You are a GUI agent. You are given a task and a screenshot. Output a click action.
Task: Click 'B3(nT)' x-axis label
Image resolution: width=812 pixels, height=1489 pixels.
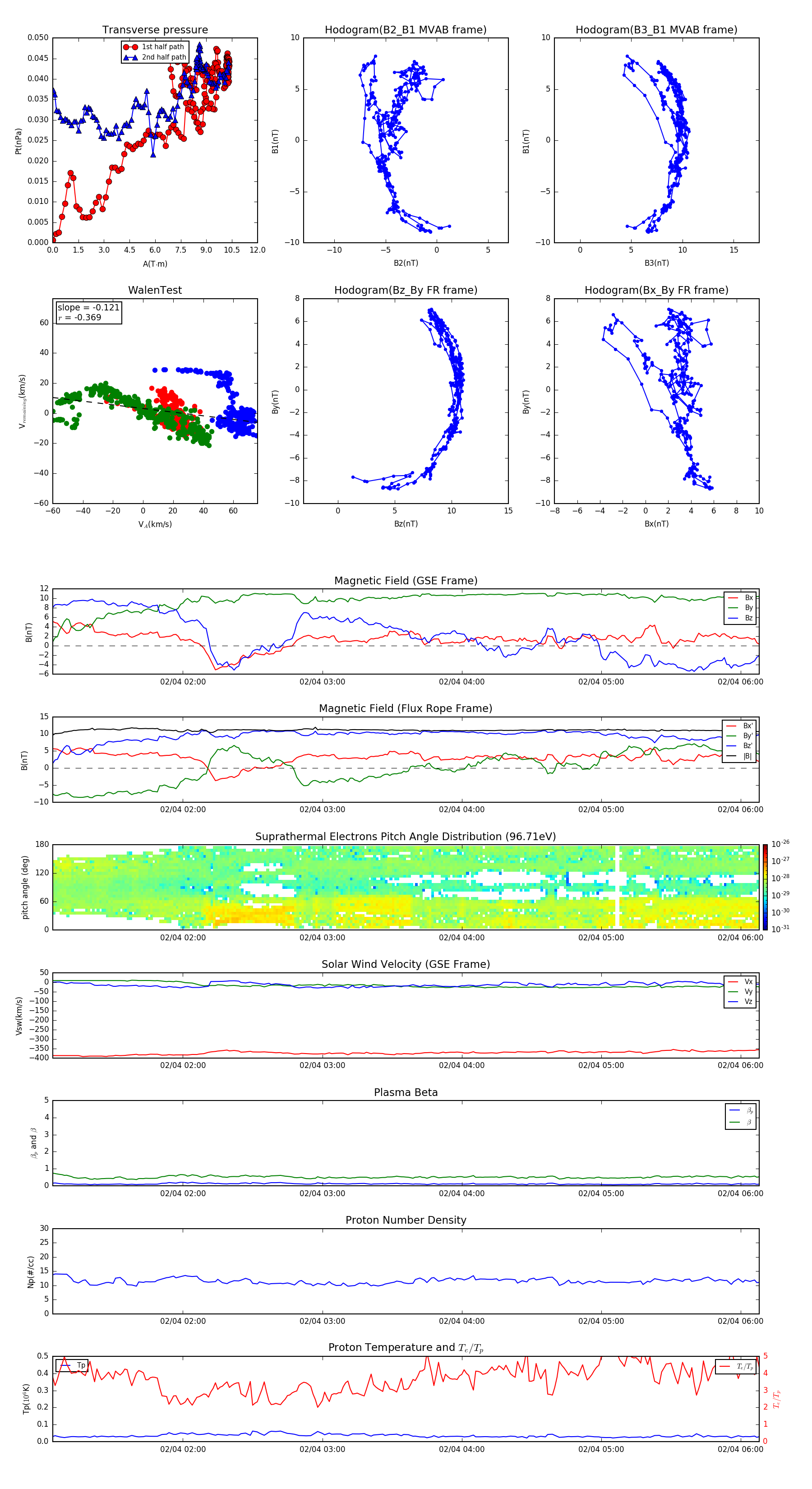[656, 263]
